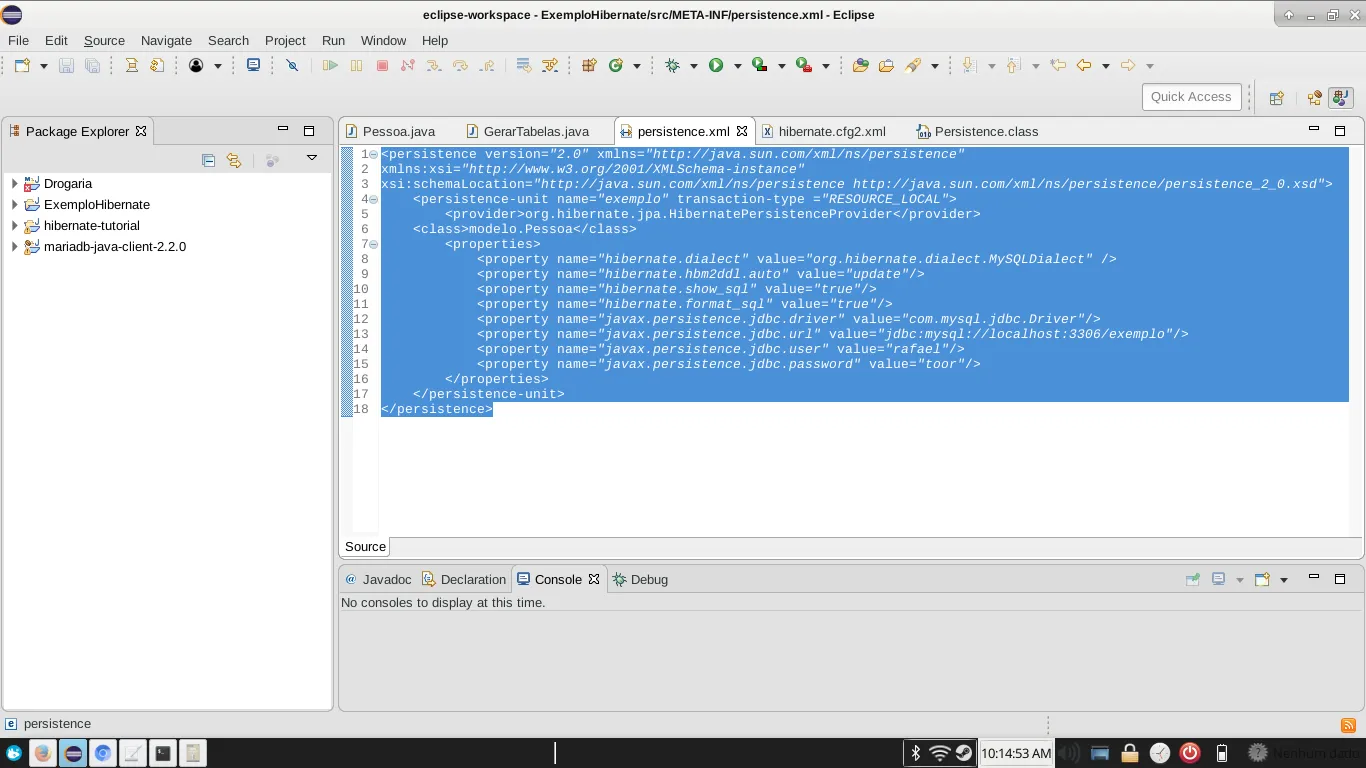Click Collapse All in Package Explorer

coord(208,160)
